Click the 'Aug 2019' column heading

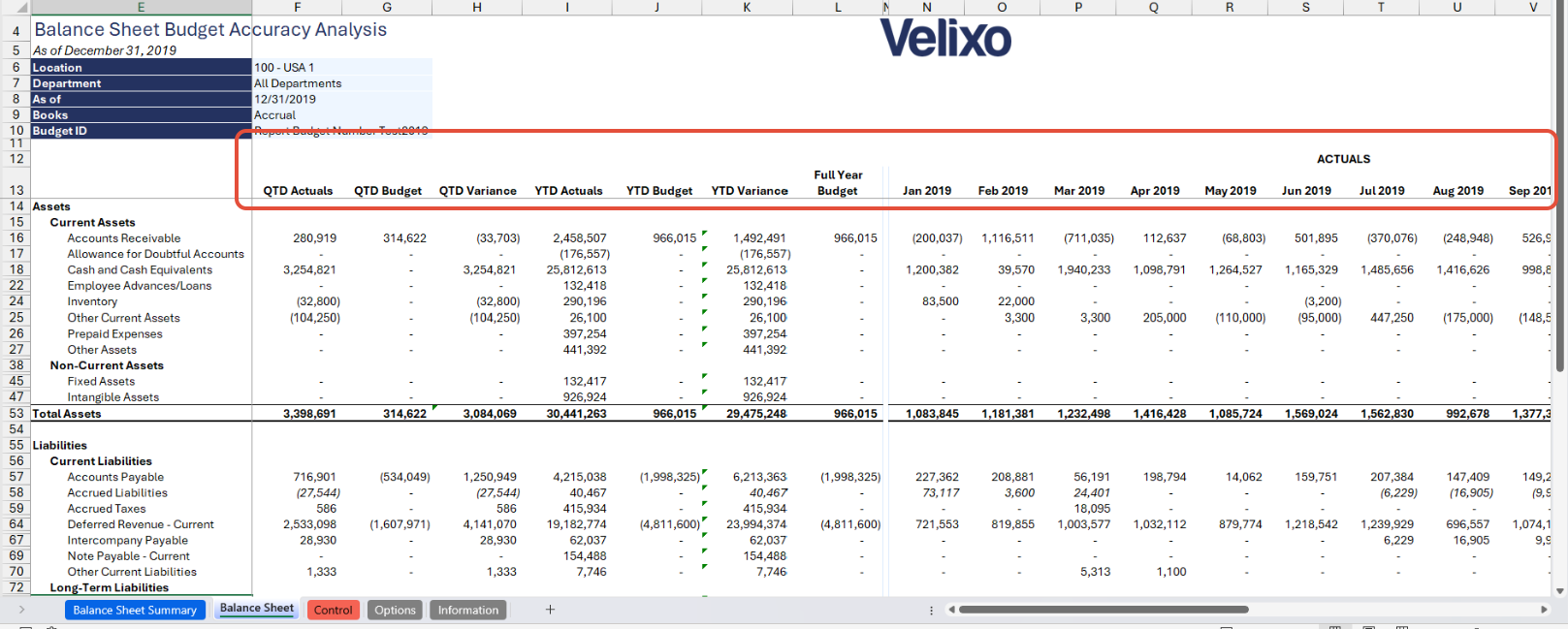(1458, 191)
